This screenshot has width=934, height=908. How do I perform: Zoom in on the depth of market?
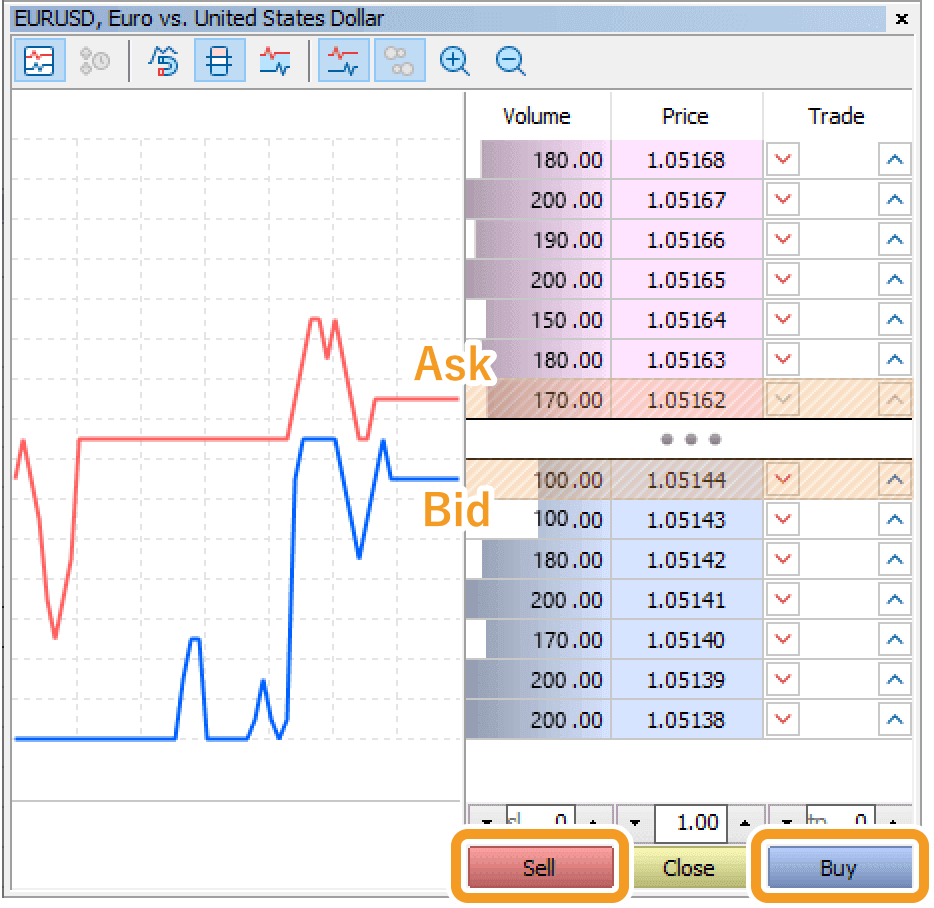coord(454,60)
